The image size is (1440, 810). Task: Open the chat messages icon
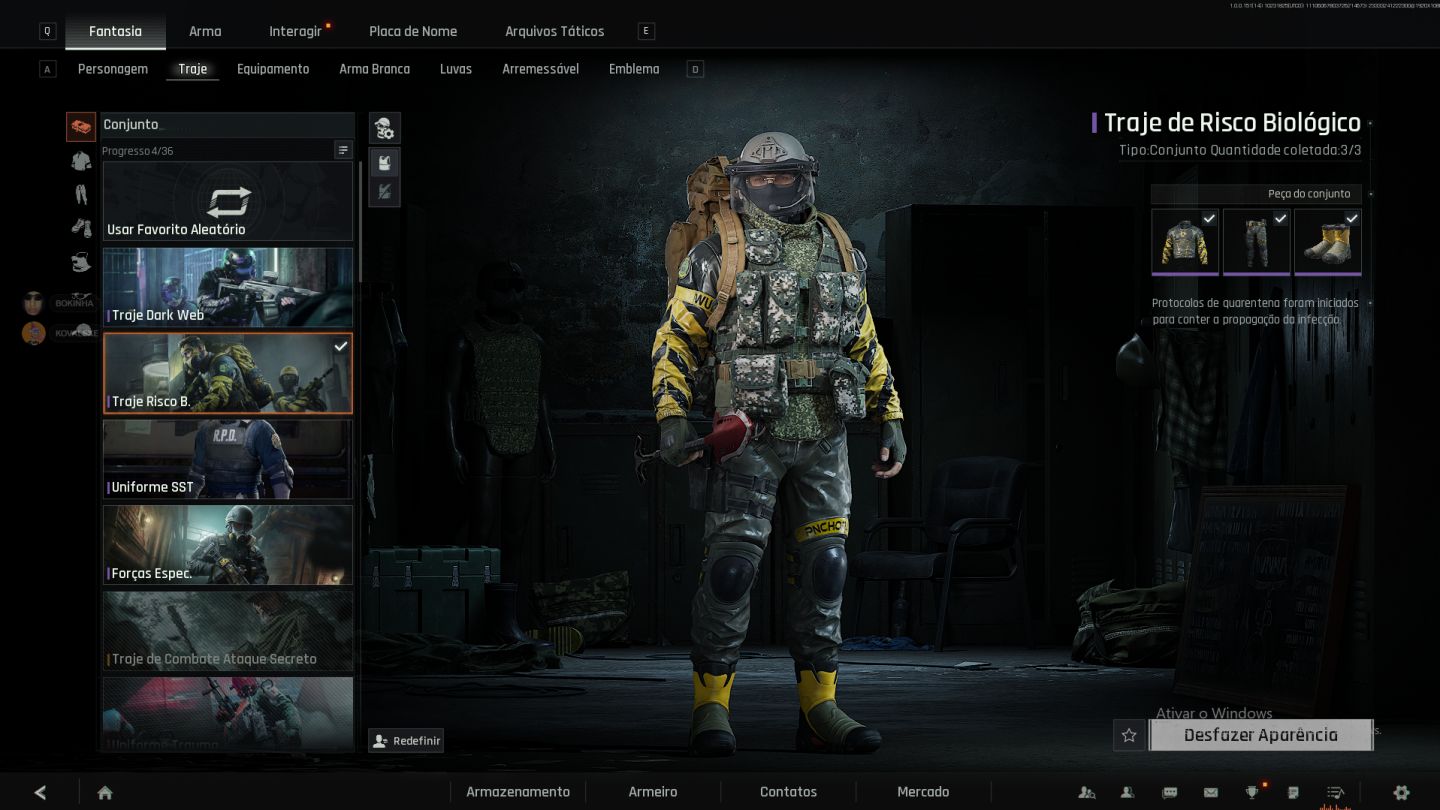pyautogui.click(x=1170, y=792)
